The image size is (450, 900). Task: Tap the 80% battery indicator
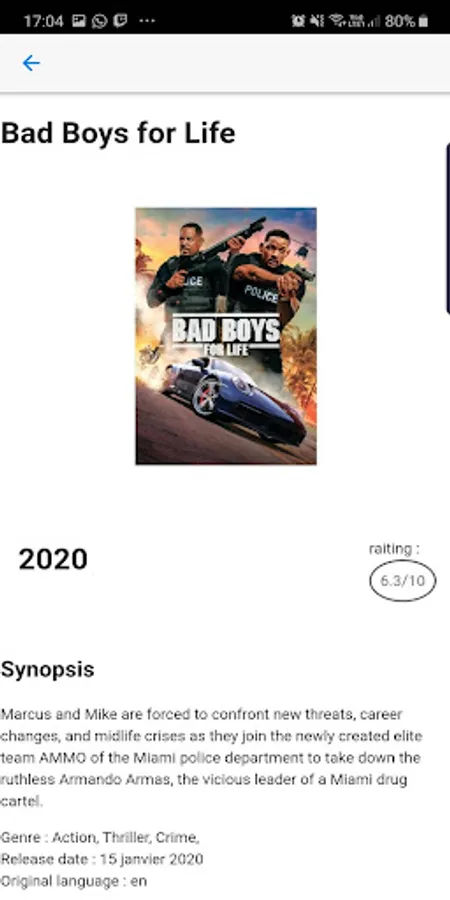(x=406, y=21)
